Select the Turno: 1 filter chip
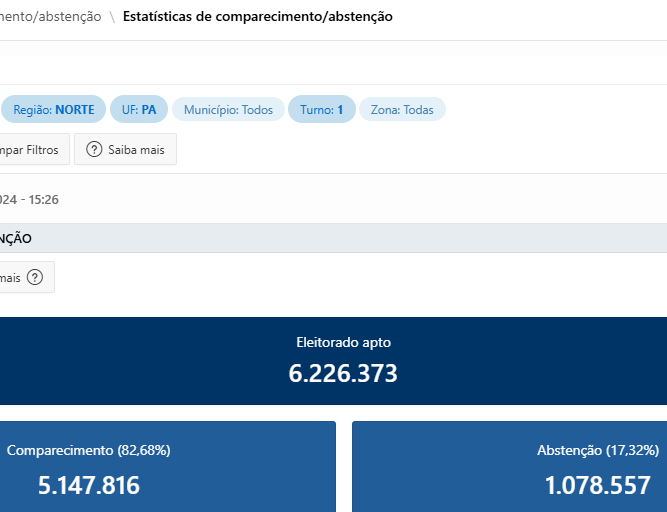667x512 pixels. coord(321,110)
